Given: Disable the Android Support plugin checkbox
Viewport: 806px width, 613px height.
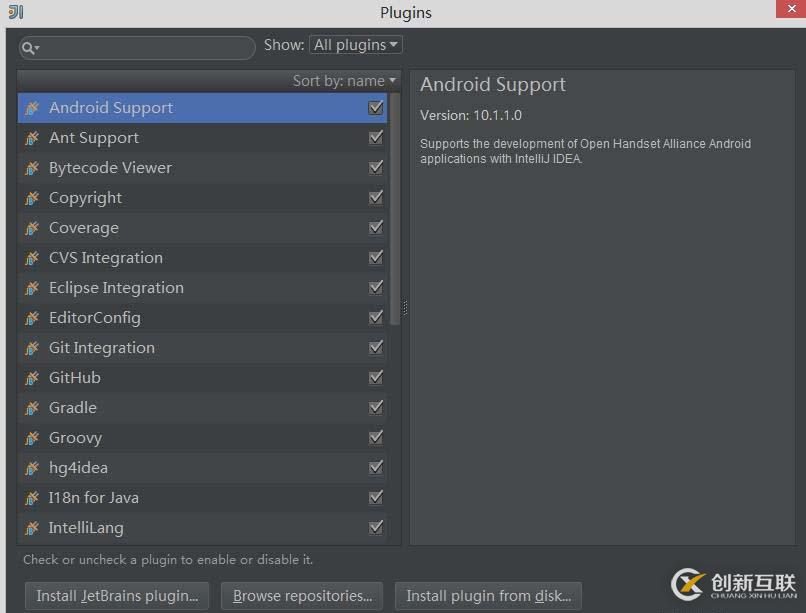Looking at the screenshot, I should pyautogui.click(x=376, y=107).
